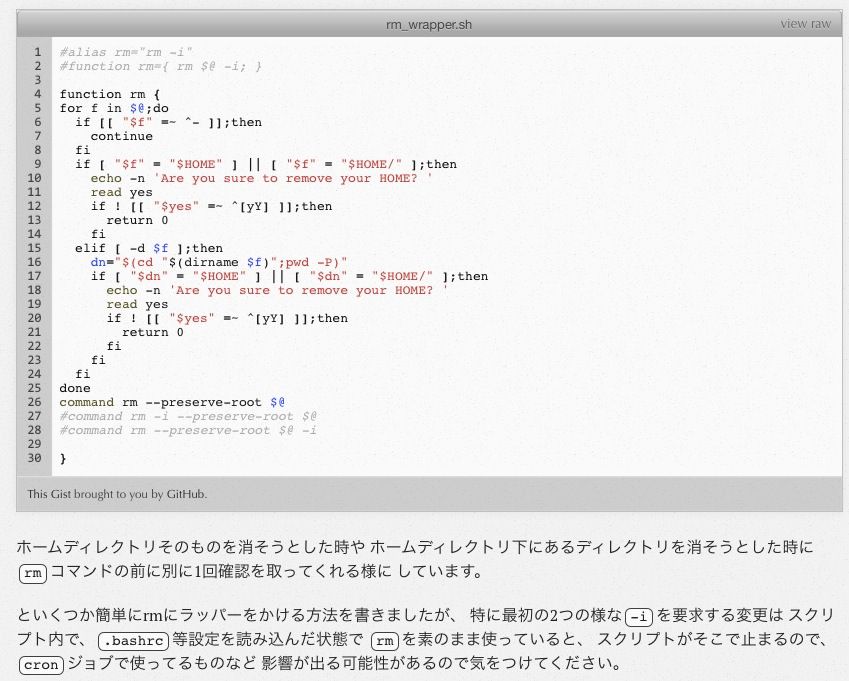Viewport: 849px width, 681px height.
Task: Click line number 15 in the gist
Action: click(34, 248)
